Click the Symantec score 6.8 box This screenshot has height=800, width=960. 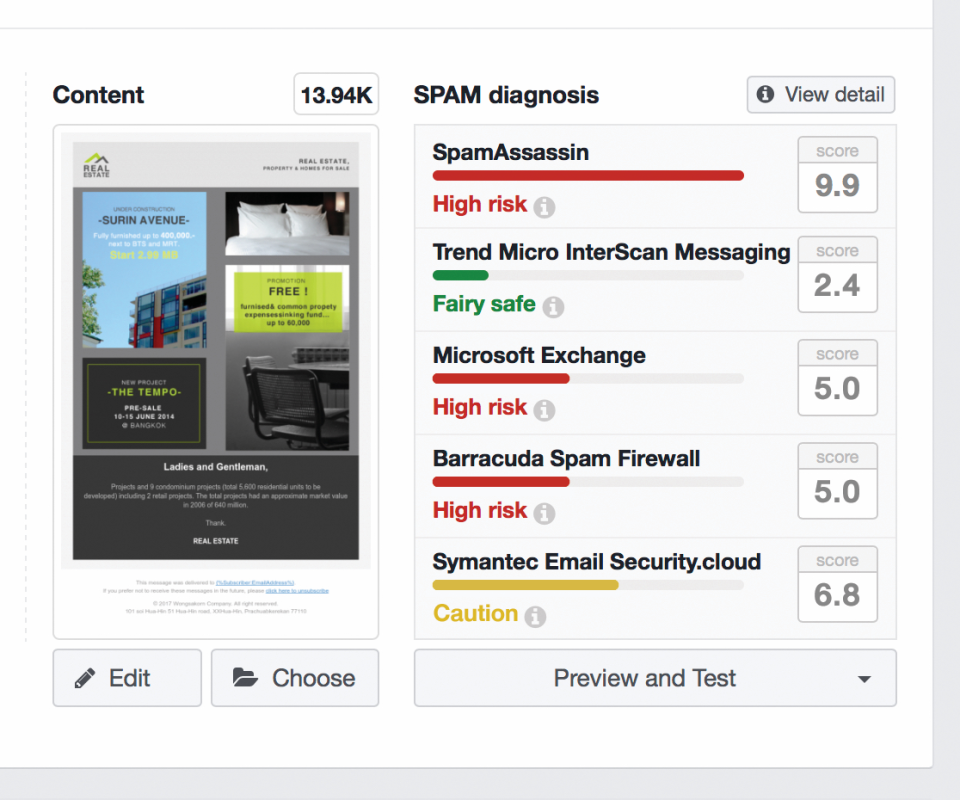pyautogui.click(x=838, y=584)
